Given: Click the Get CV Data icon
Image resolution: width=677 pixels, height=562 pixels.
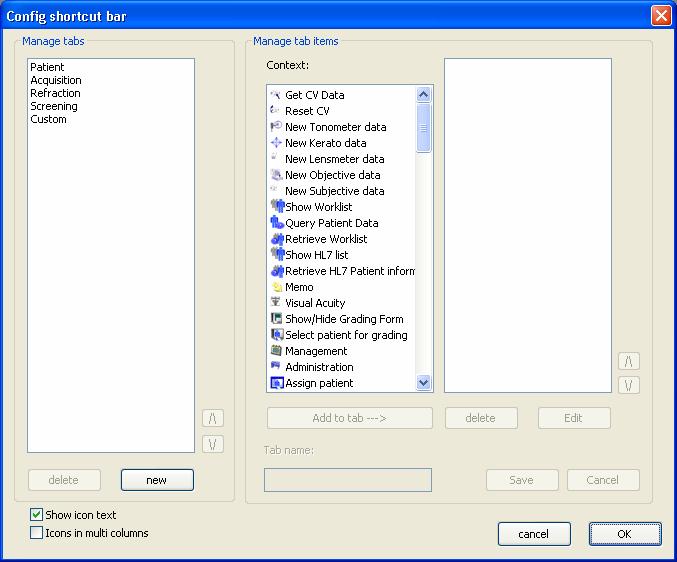Looking at the screenshot, I should pos(276,95).
